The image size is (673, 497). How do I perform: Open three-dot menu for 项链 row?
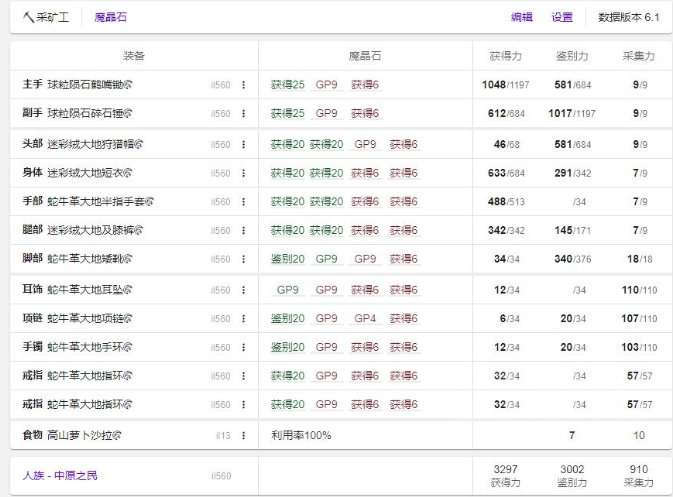243,318
